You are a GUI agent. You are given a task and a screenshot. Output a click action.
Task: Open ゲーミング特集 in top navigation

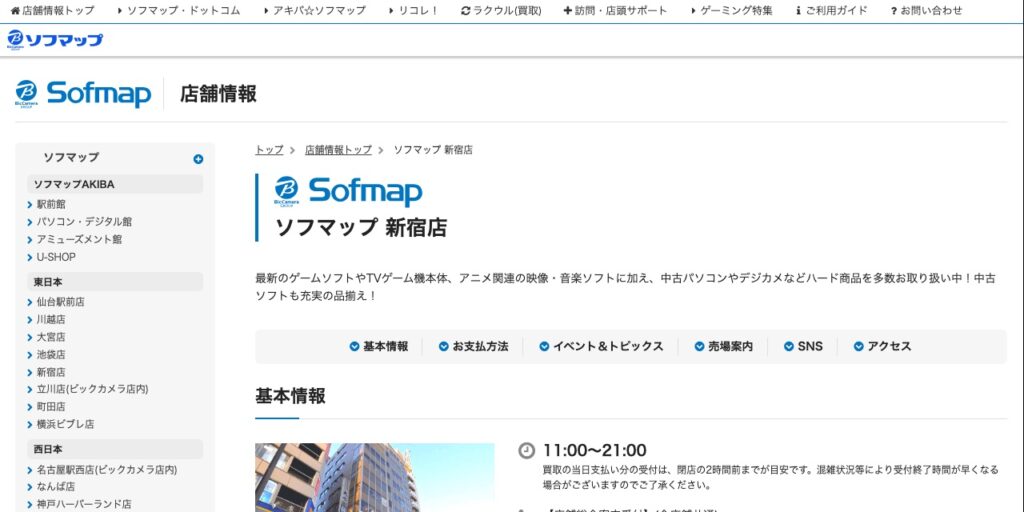pos(732,10)
